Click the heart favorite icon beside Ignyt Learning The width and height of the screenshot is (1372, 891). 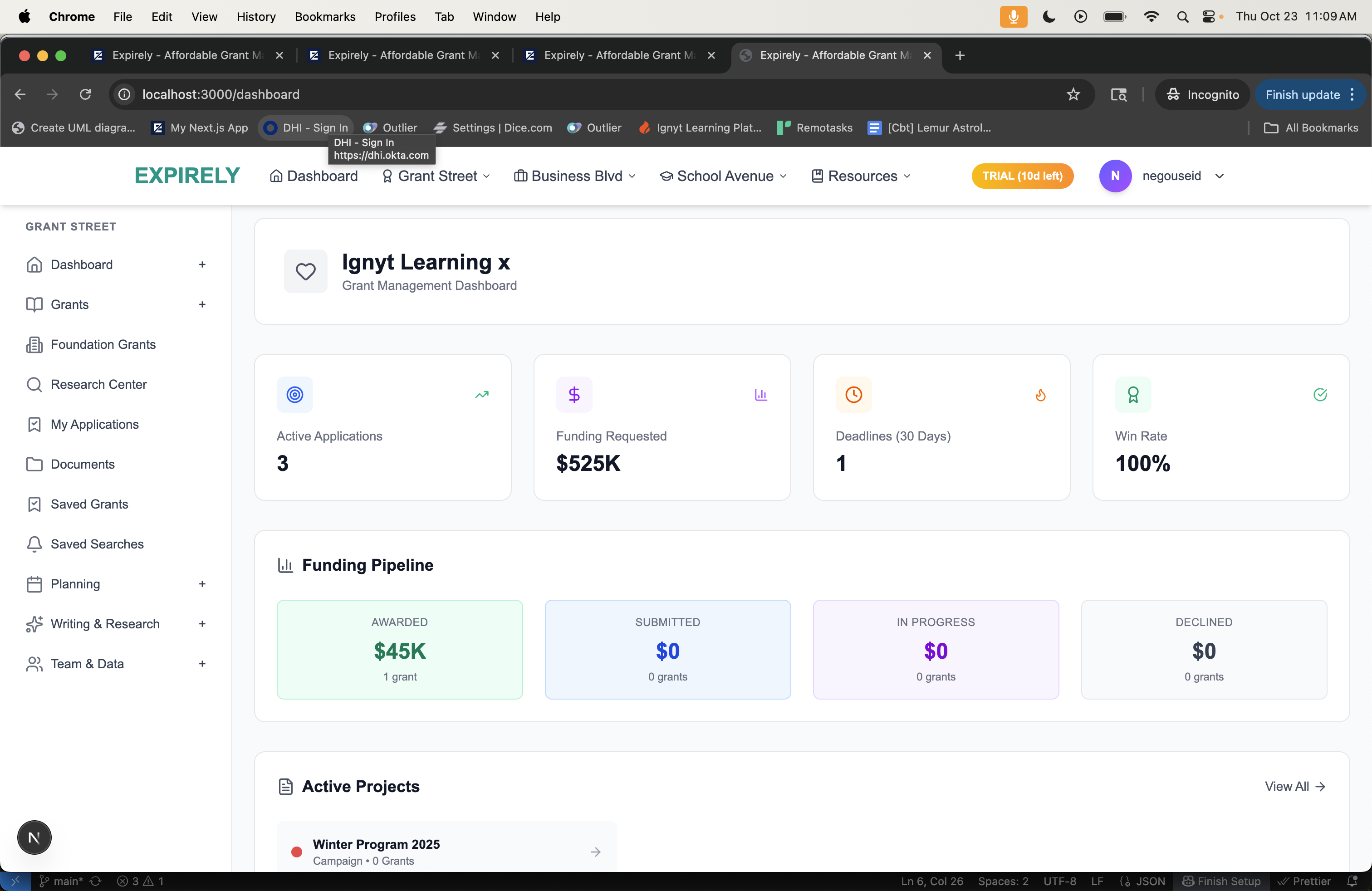click(x=305, y=271)
